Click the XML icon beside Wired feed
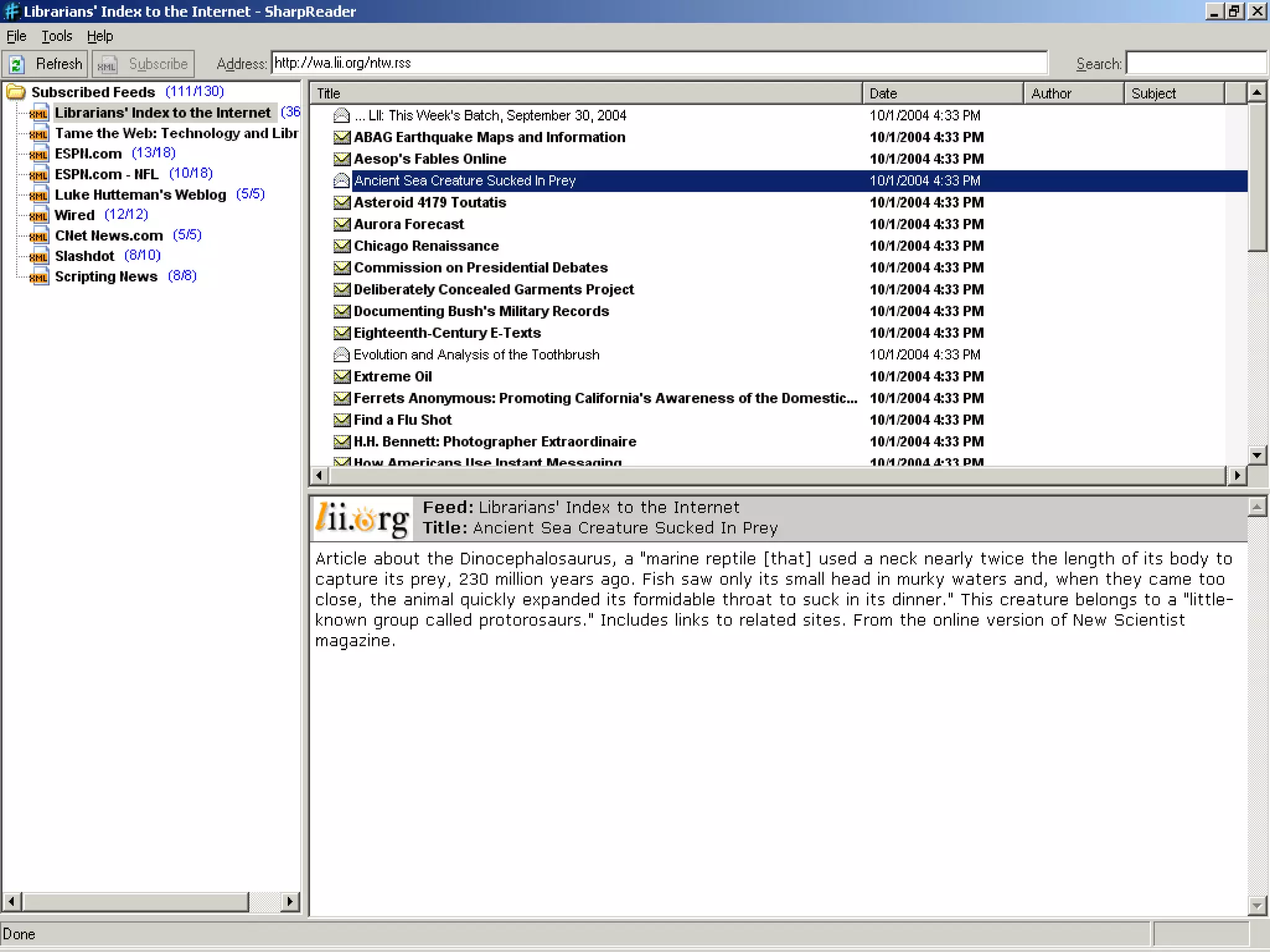 [38, 216]
